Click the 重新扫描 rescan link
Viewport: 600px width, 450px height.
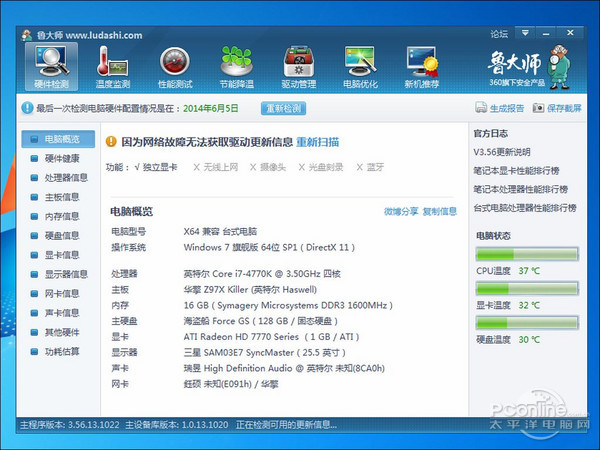coord(317,142)
